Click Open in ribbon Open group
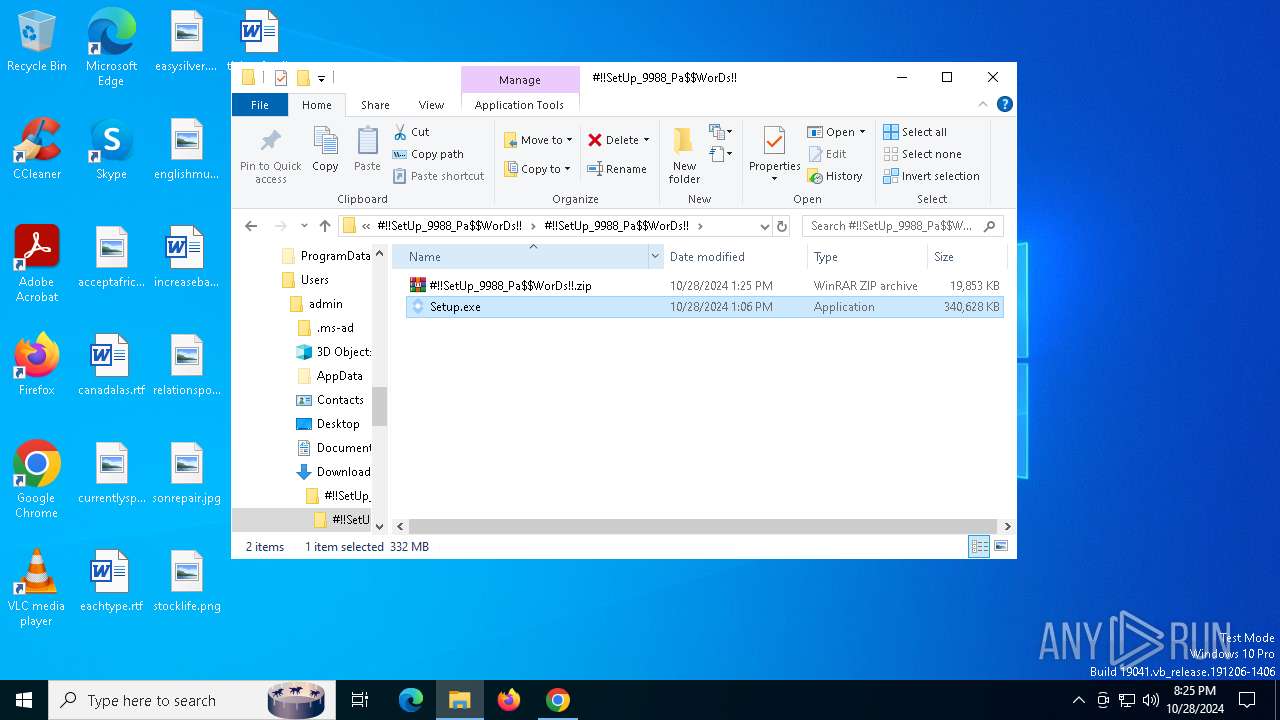 click(x=832, y=132)
